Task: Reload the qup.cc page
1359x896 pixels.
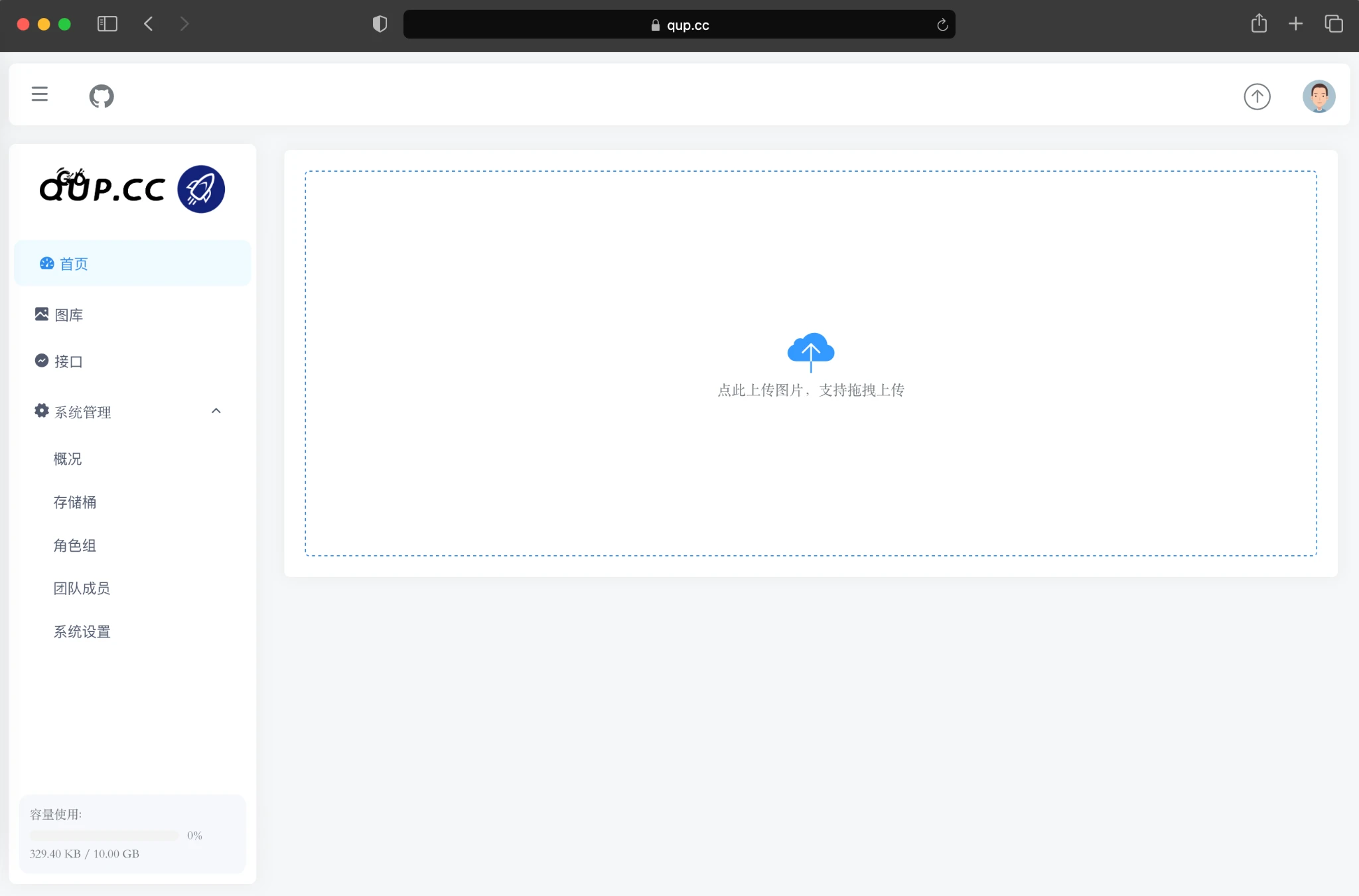Action: 942,25
